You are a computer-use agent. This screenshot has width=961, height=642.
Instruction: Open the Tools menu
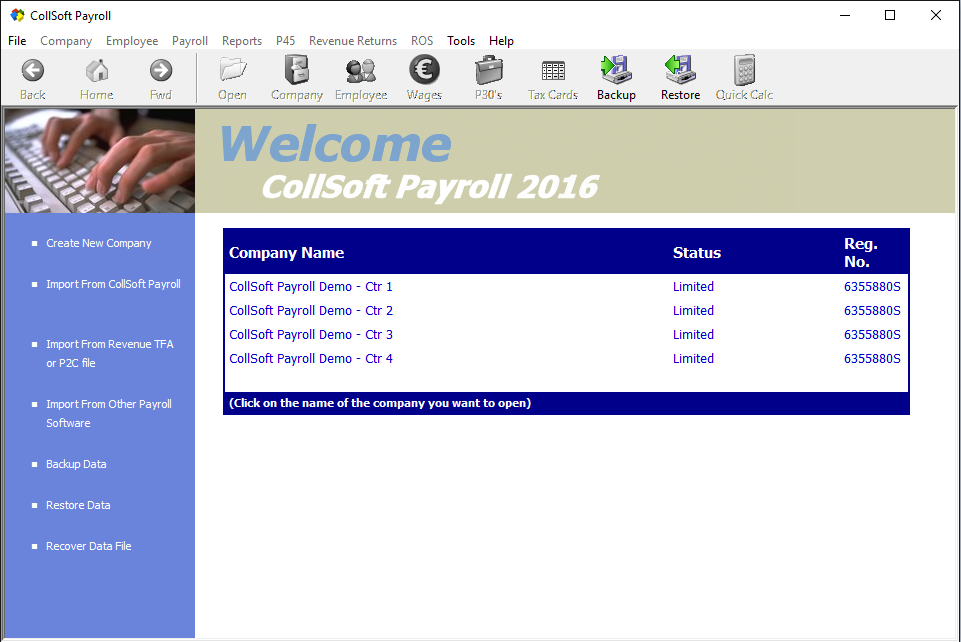pos(461,41)
